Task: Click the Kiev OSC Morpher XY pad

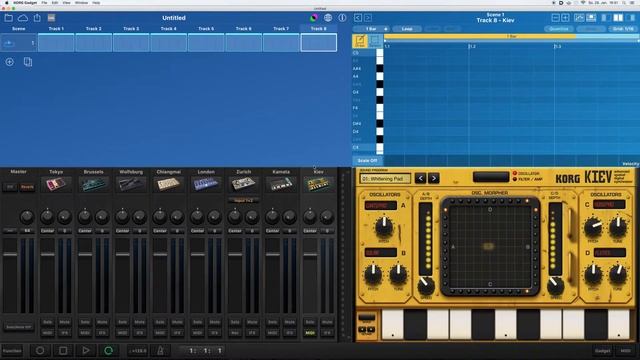Action: (489, 247)
